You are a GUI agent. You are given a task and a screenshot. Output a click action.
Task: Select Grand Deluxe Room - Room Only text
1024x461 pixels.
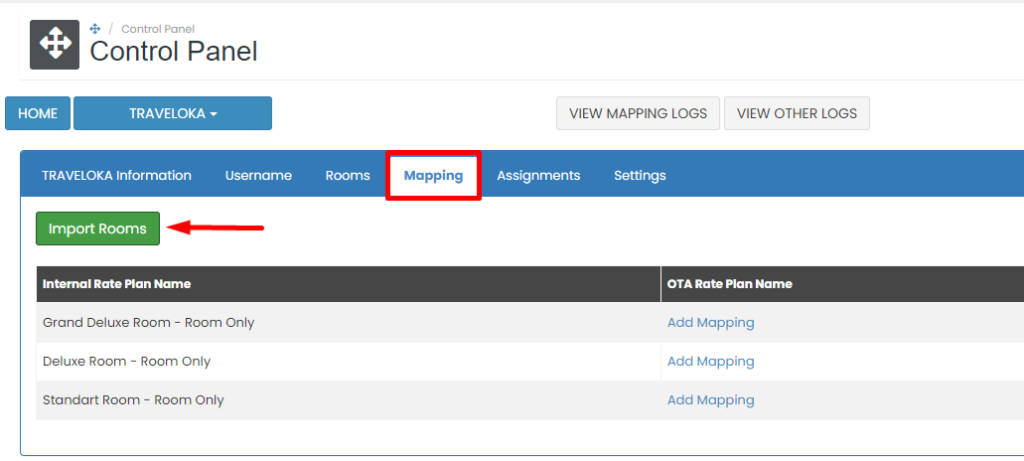[x=148, y=323]
